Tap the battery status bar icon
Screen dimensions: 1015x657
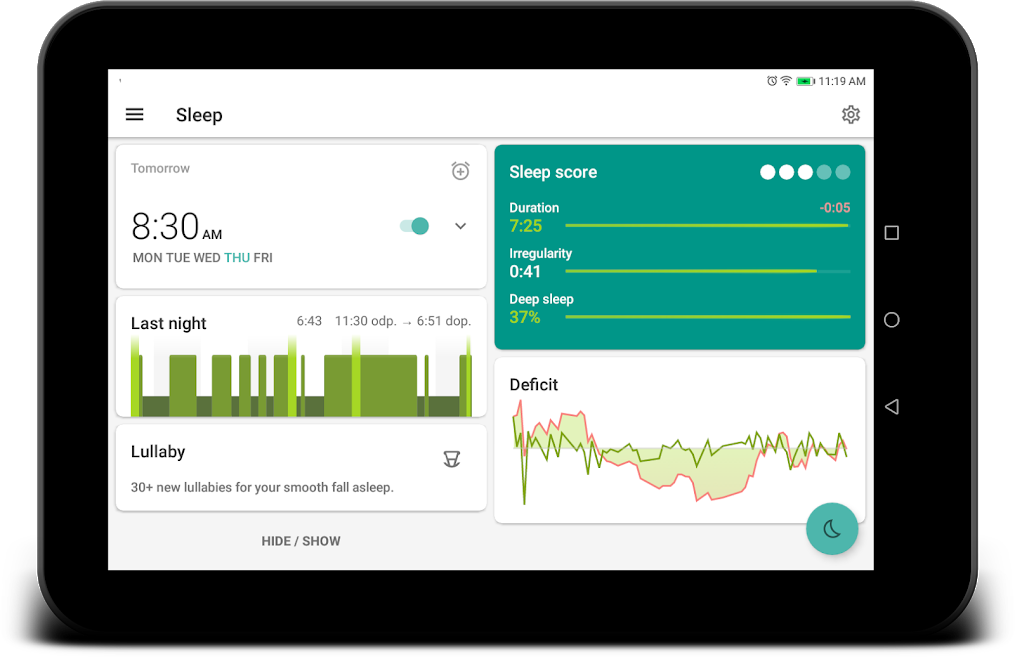[805, 81]
